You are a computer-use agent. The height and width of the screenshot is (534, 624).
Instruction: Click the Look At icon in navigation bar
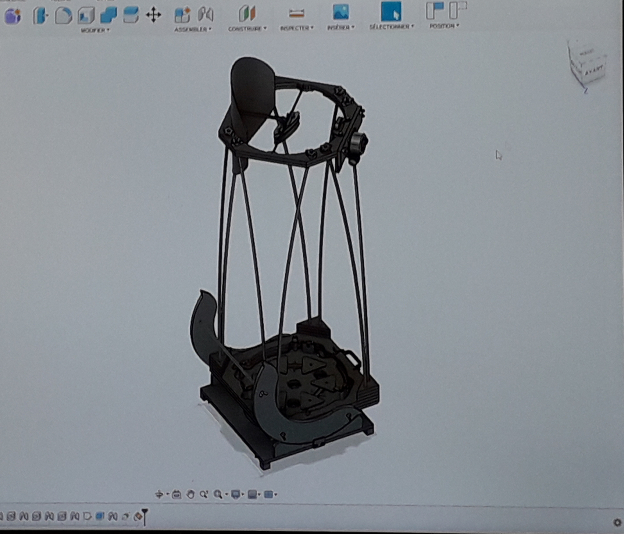coord(176,494)
